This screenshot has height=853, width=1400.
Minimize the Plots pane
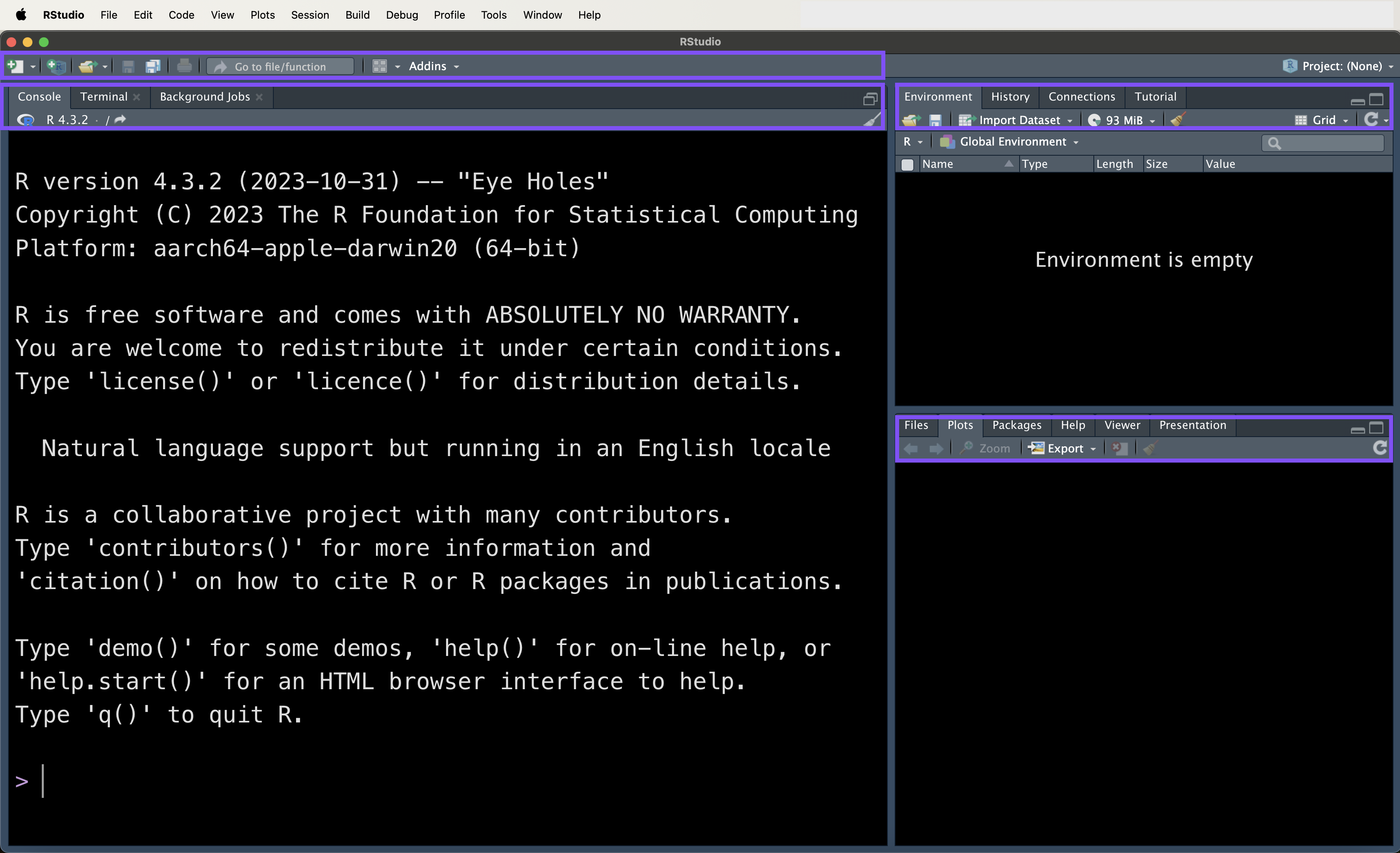[x=1357, y=430]
